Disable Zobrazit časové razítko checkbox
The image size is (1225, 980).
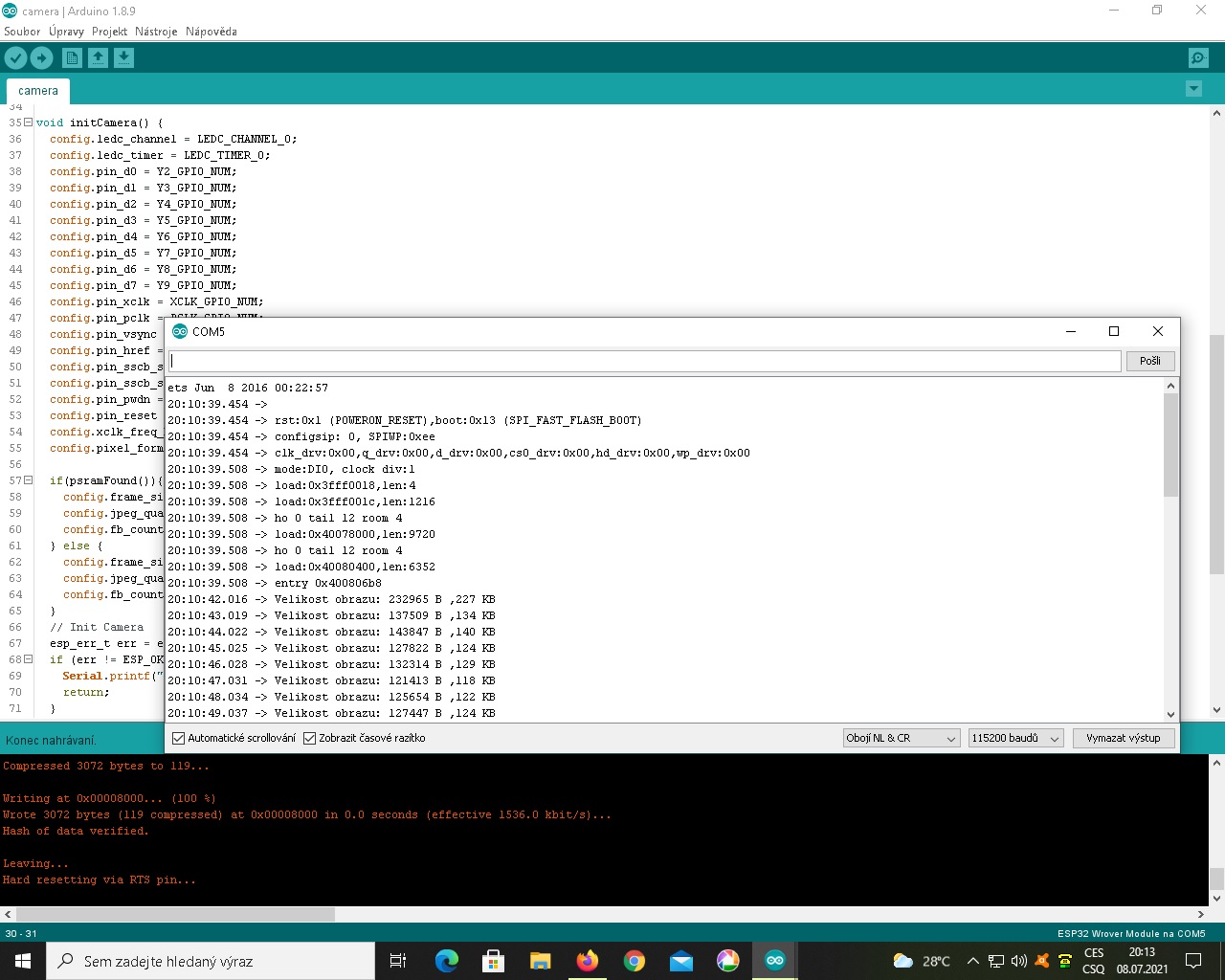pyautogui.click(x=309, y=739)
